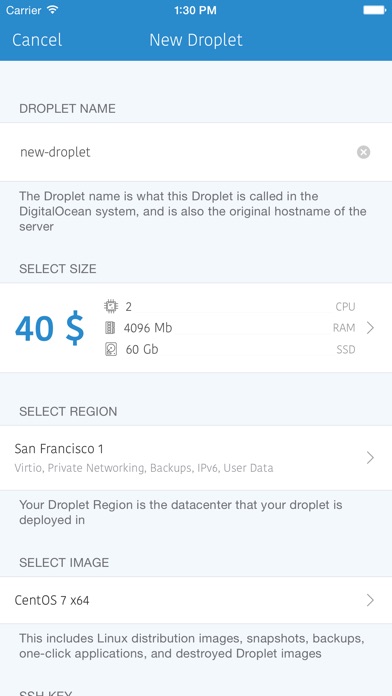Tap the SSD disk icon

(x=111, y=350)
